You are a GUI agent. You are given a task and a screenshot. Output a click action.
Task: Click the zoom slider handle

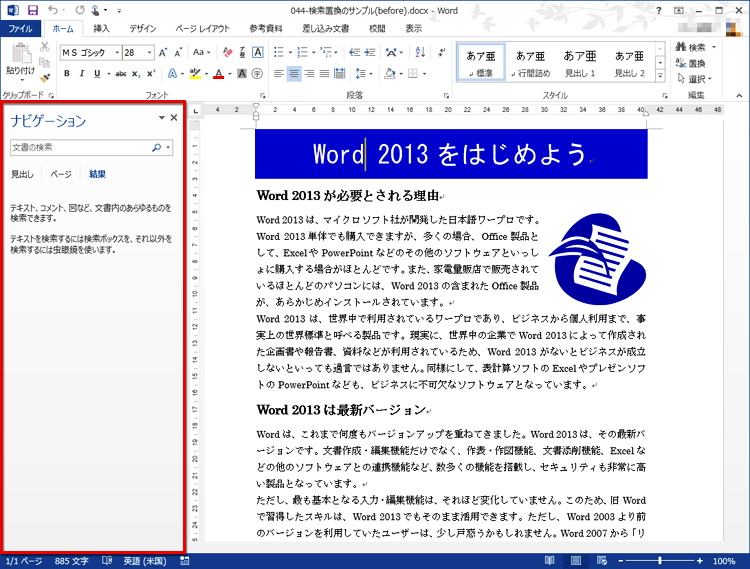coord(660,560)
